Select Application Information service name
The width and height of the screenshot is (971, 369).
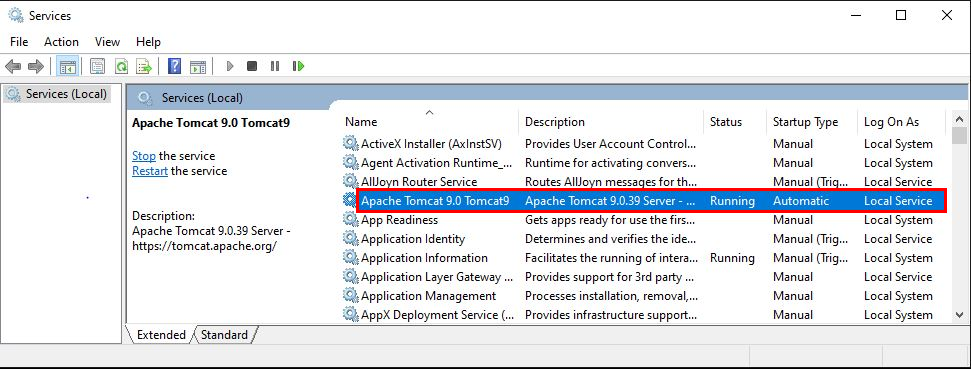click(424, 258)
